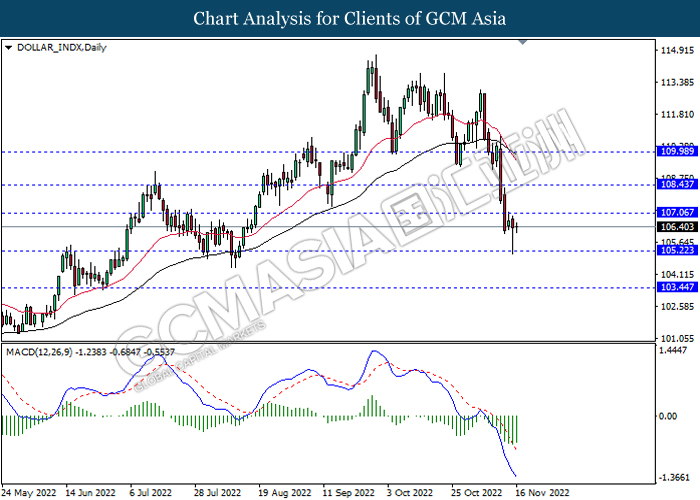Click the 113.385 price axis value

[677, 82]
